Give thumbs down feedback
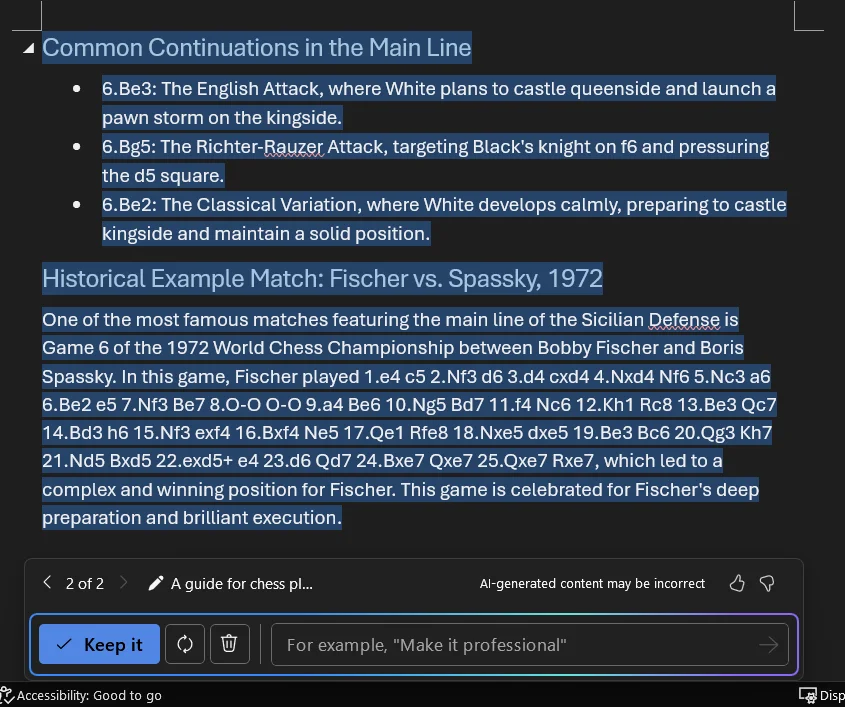This screenshot has height=707, width=845. click(767, 583)
